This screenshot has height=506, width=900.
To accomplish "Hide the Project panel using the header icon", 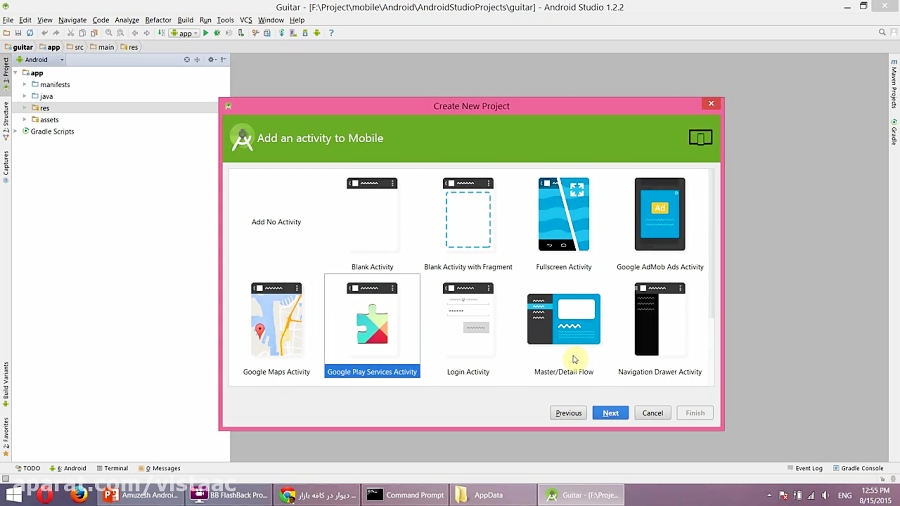I will coord(223,59).
